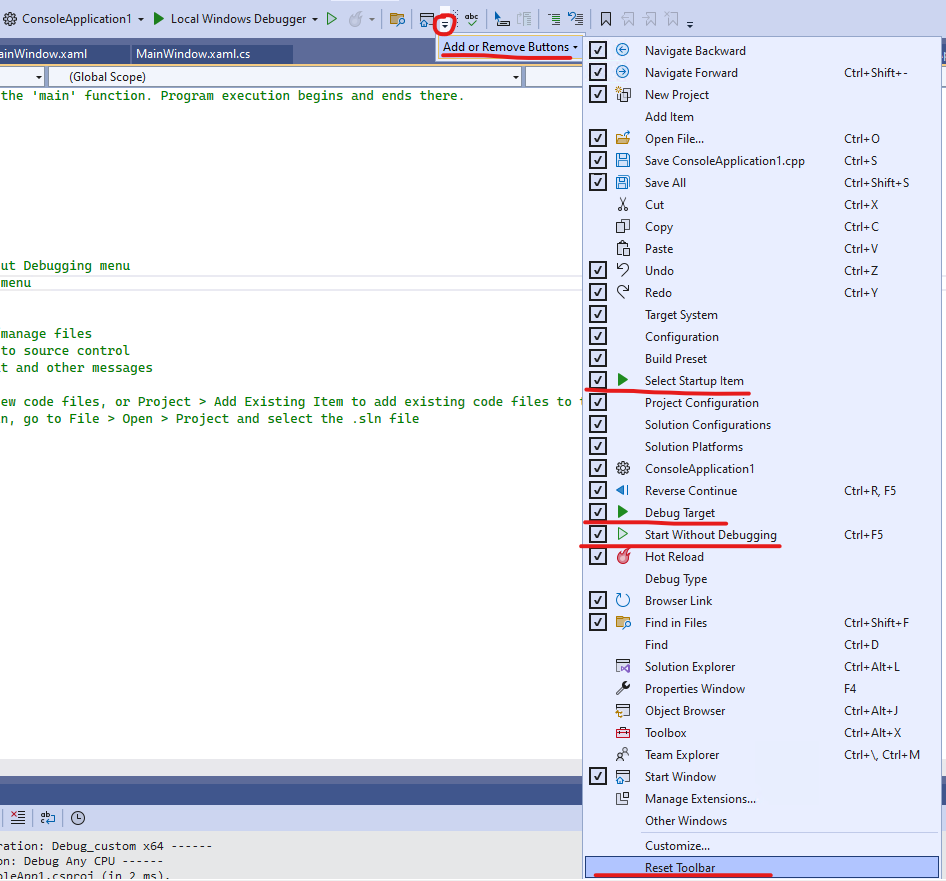Click the uncomment lines toolbar icon

point(576,19)
